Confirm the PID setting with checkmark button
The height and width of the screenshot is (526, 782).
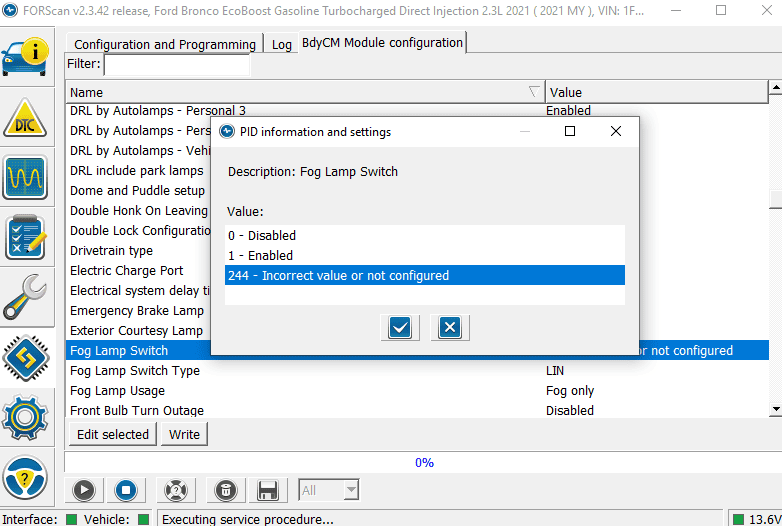[x=400, y=328]
